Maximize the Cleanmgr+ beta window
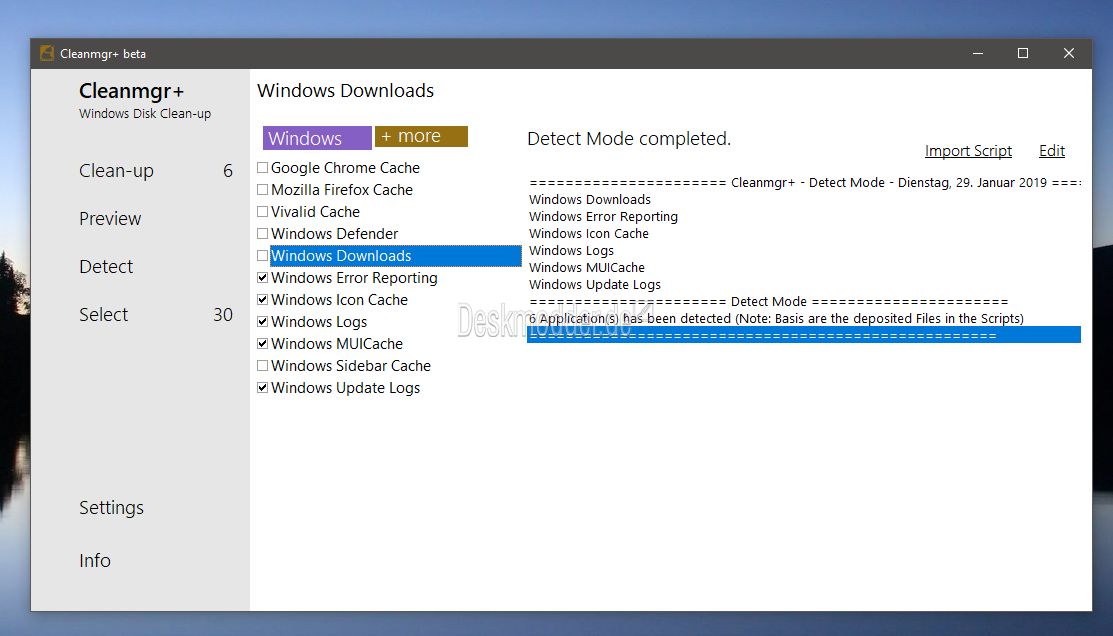 tap(1023, 53)
